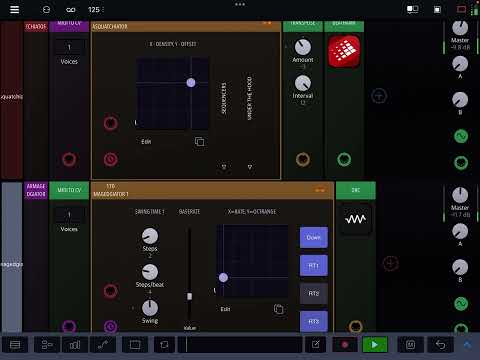Select the green Transpose module header
Image resolution: width=480 pixels, height=360 pixels.
(x=303, y=26)
